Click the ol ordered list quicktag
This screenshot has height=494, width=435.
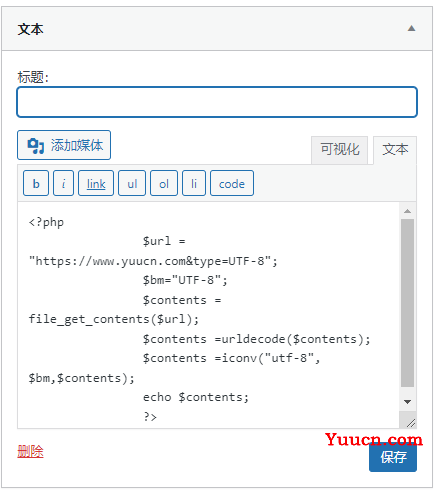[x=164, y=183]
